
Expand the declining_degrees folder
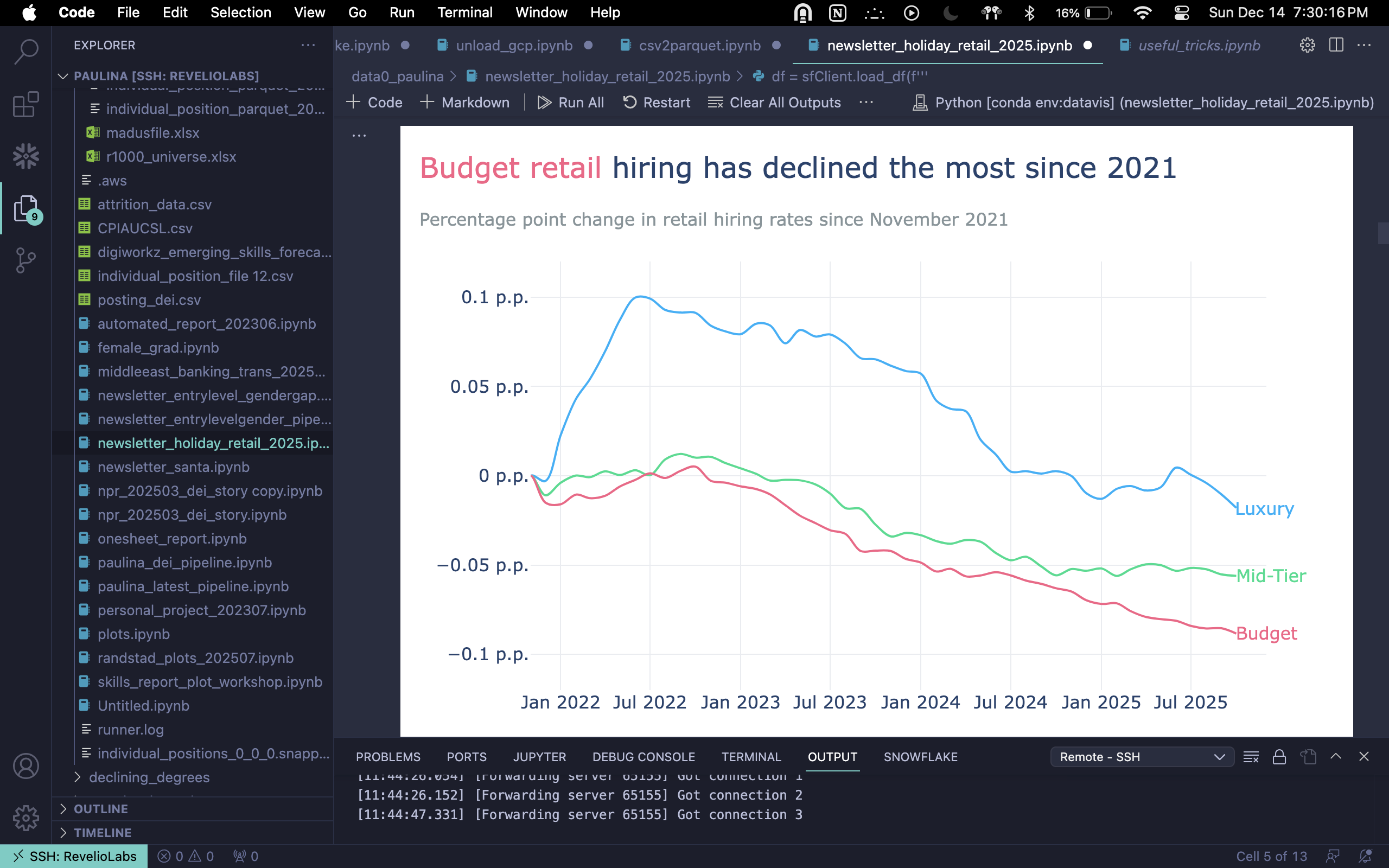[149, 777]
